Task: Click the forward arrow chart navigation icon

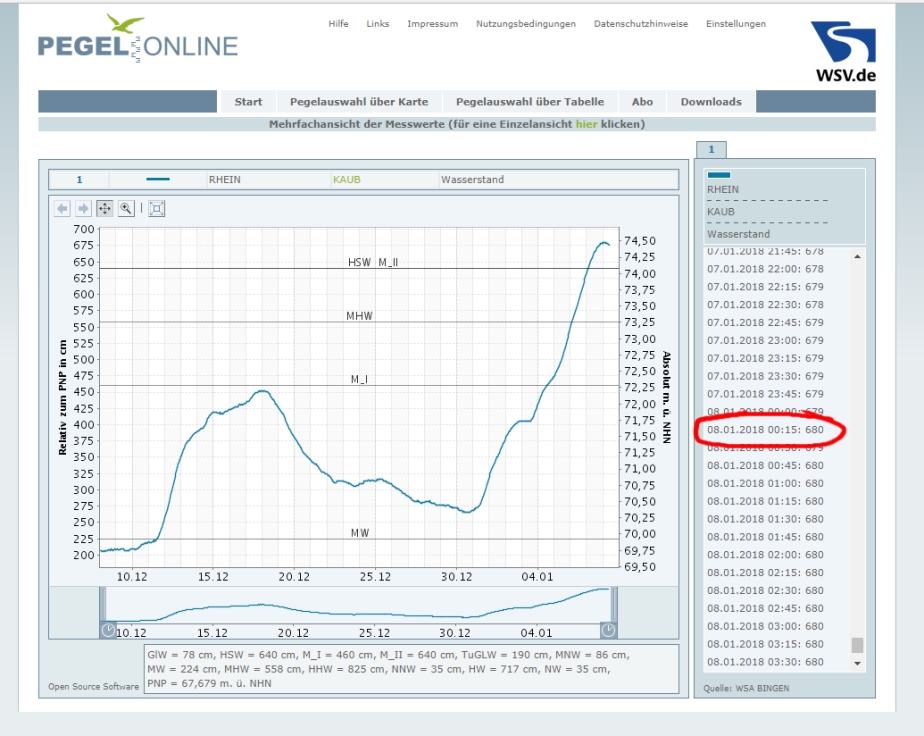Action: click(83, 209)
